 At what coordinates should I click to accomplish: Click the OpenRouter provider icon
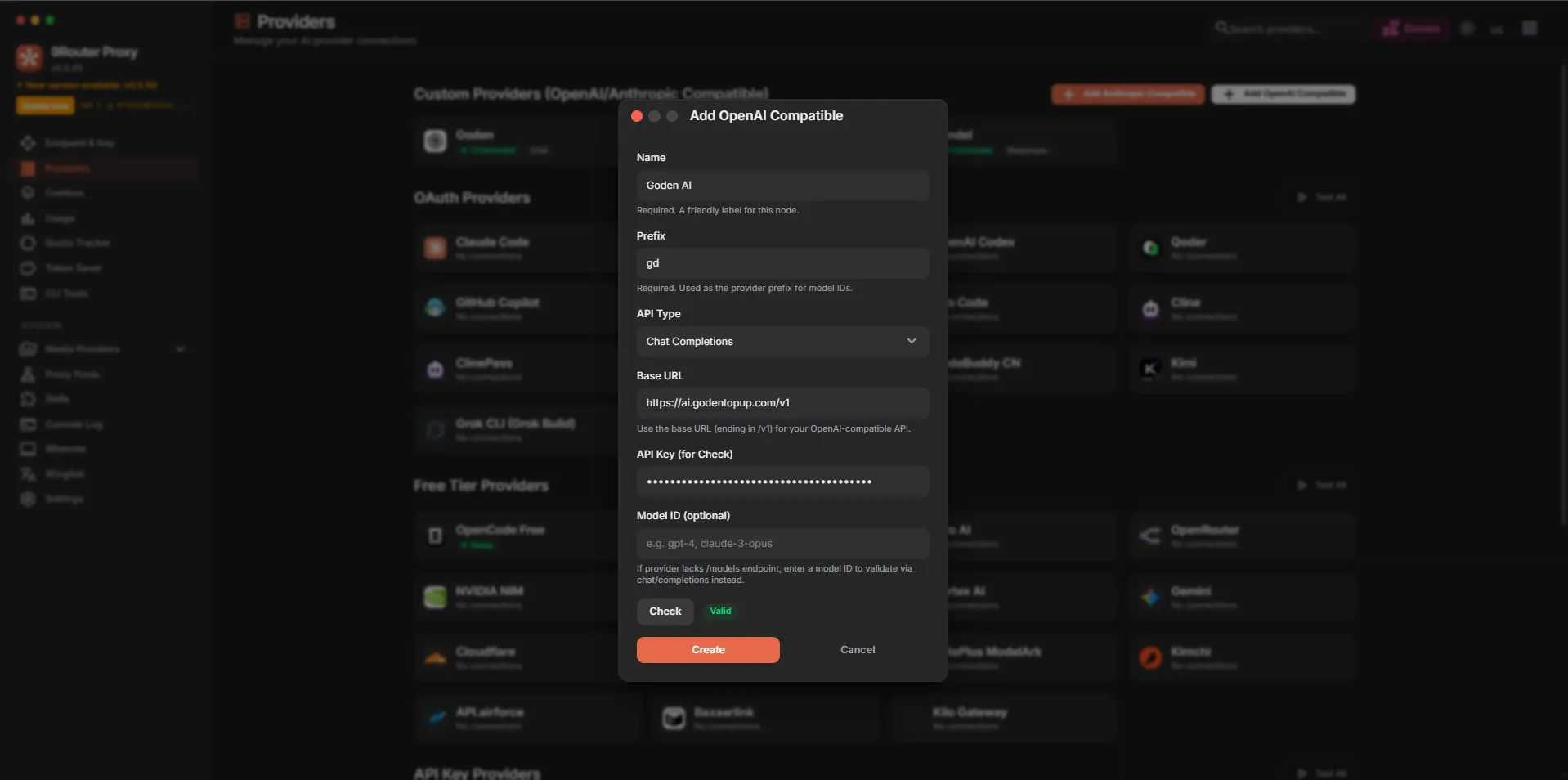1150,536
